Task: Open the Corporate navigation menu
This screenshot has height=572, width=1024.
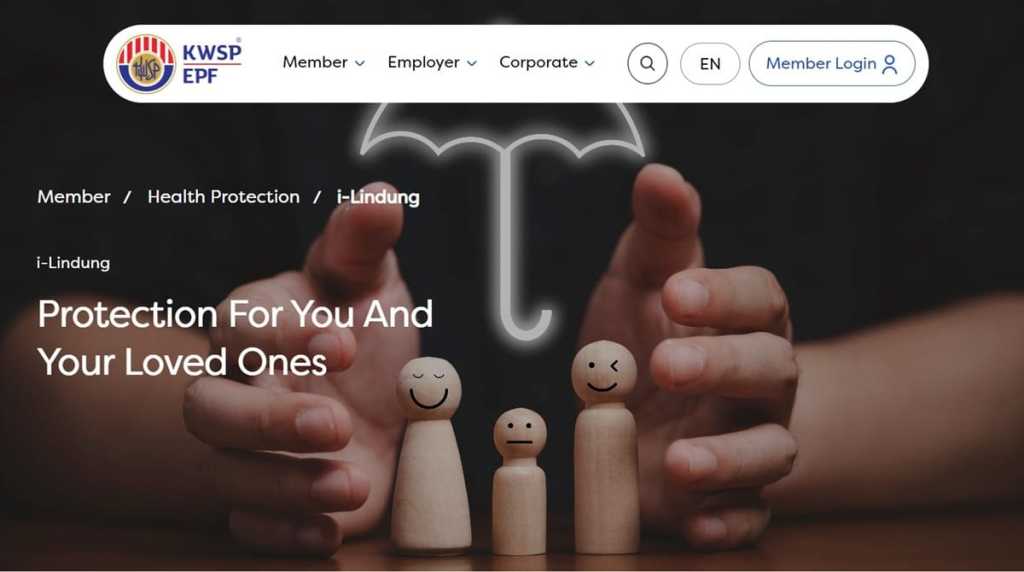Action: pyautogui.click(x=547, y=62)
